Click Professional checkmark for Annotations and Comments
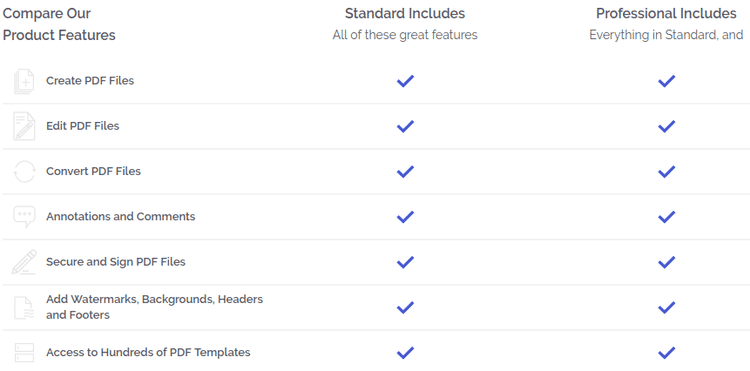 click(x=666, y=217)
